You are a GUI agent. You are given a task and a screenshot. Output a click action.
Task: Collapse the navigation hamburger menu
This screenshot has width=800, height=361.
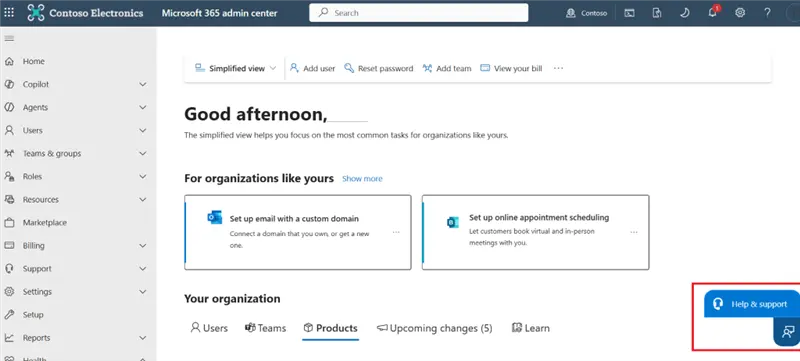(9, 39)
